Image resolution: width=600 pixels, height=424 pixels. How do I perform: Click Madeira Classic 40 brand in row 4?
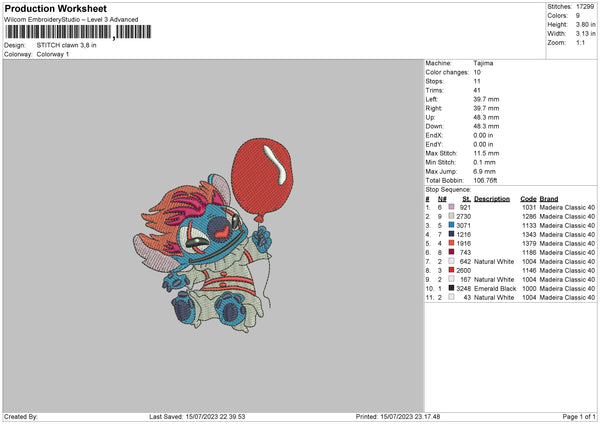click(x=567, y=234)
